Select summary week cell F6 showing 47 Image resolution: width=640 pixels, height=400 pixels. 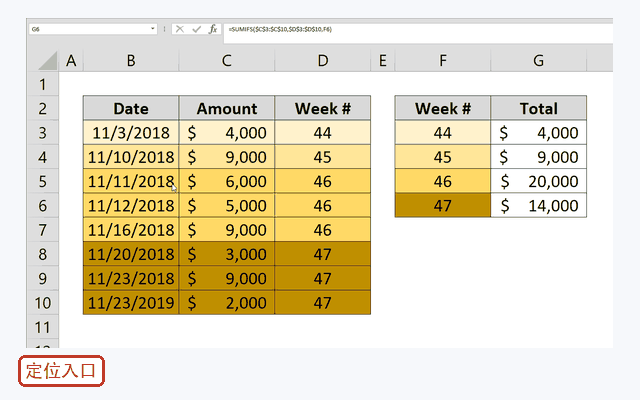point(442,206)
